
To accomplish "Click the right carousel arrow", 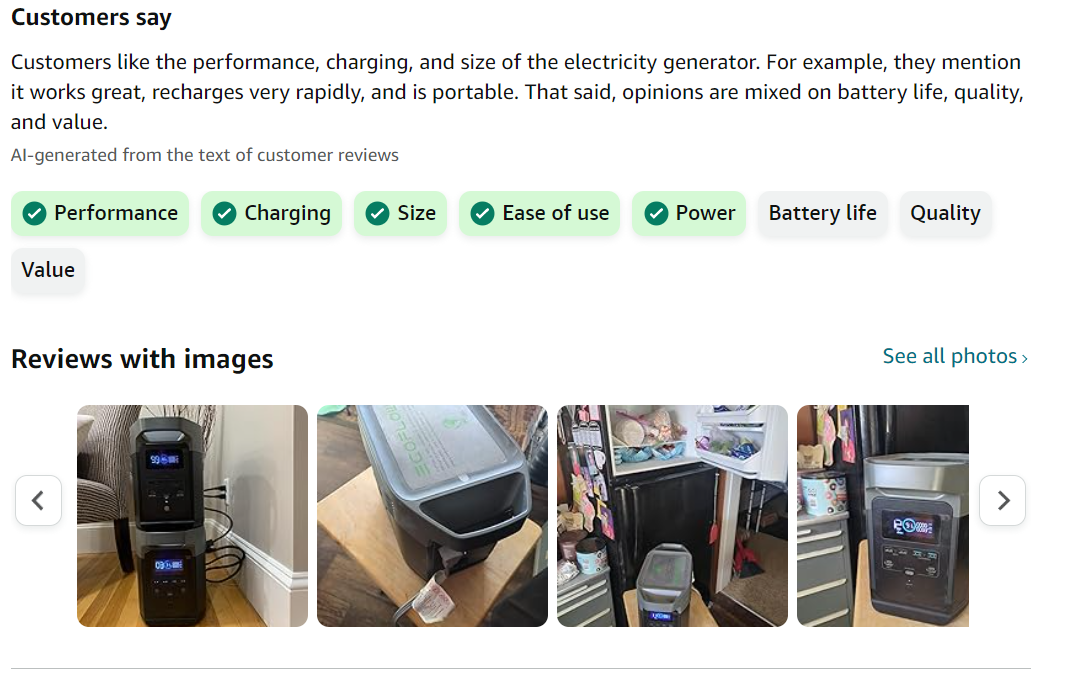I will pos(1002,500).
